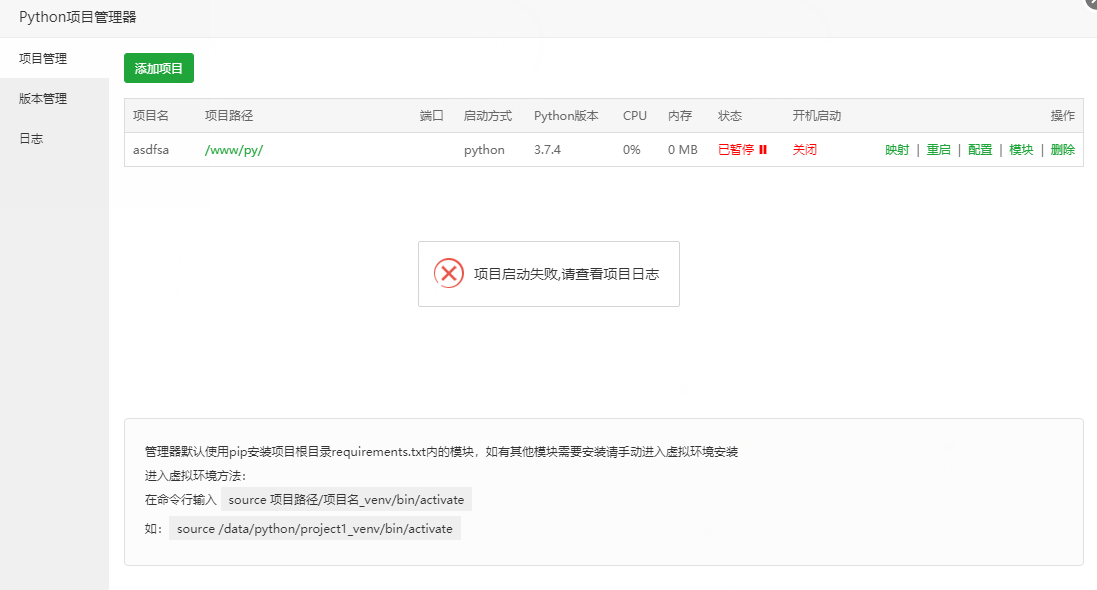Click the 启动方式 column header
This screenshot has height=590, width=1097.
tap(488, 115)
